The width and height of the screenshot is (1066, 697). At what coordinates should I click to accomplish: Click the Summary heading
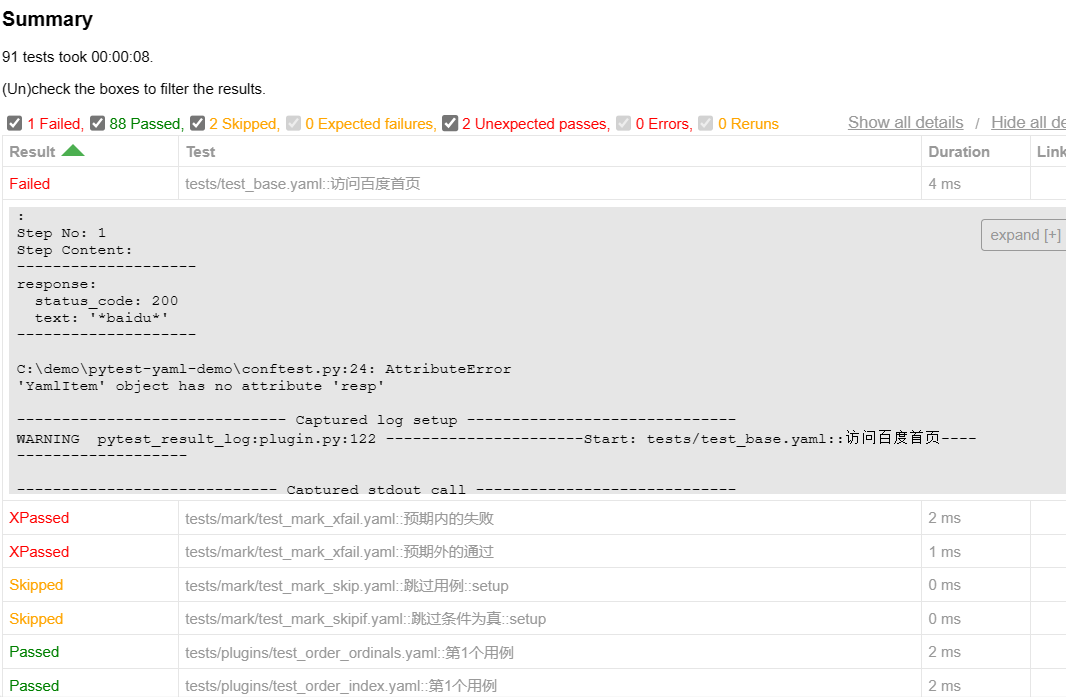click(x=47, y=19)
